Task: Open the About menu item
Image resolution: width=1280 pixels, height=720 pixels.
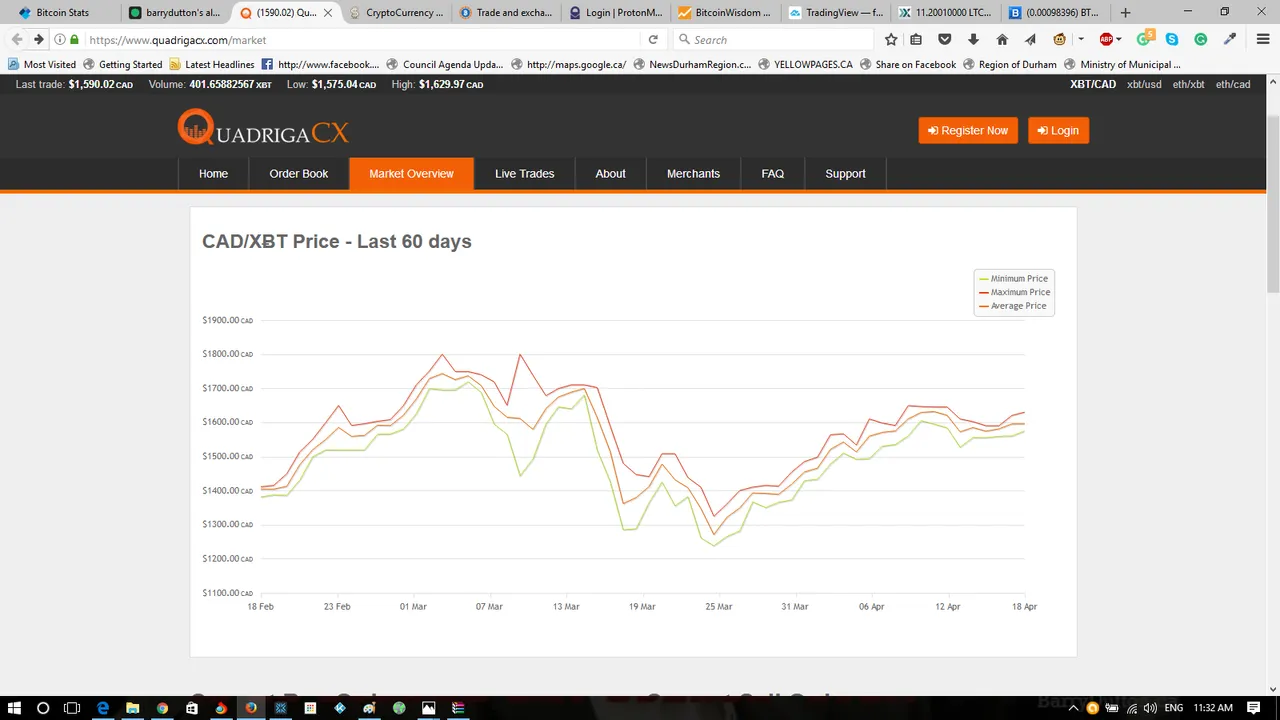Action: [x=610, y=174]
